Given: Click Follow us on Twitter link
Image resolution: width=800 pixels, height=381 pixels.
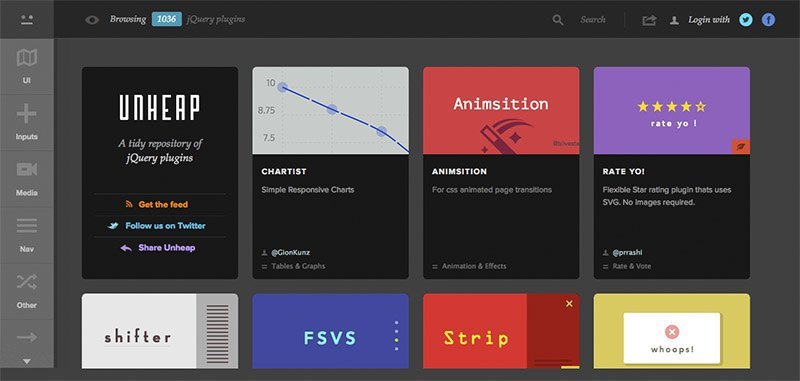Looking at the screenshot, I should pyautogui.click(x=165, y=225).
